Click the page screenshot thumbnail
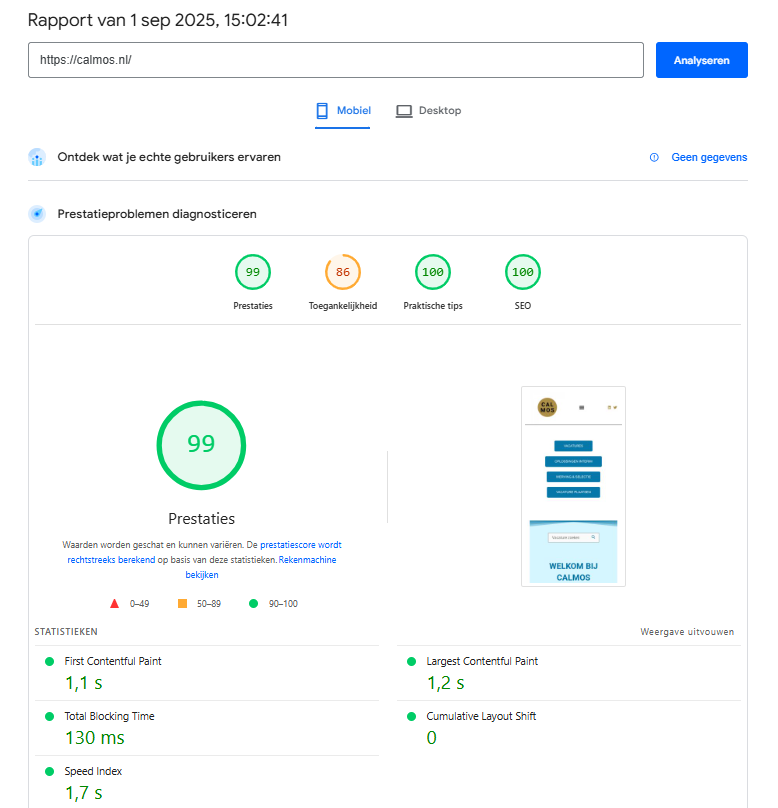Viewport: 778px width, 808px height. tap(573, 486)
